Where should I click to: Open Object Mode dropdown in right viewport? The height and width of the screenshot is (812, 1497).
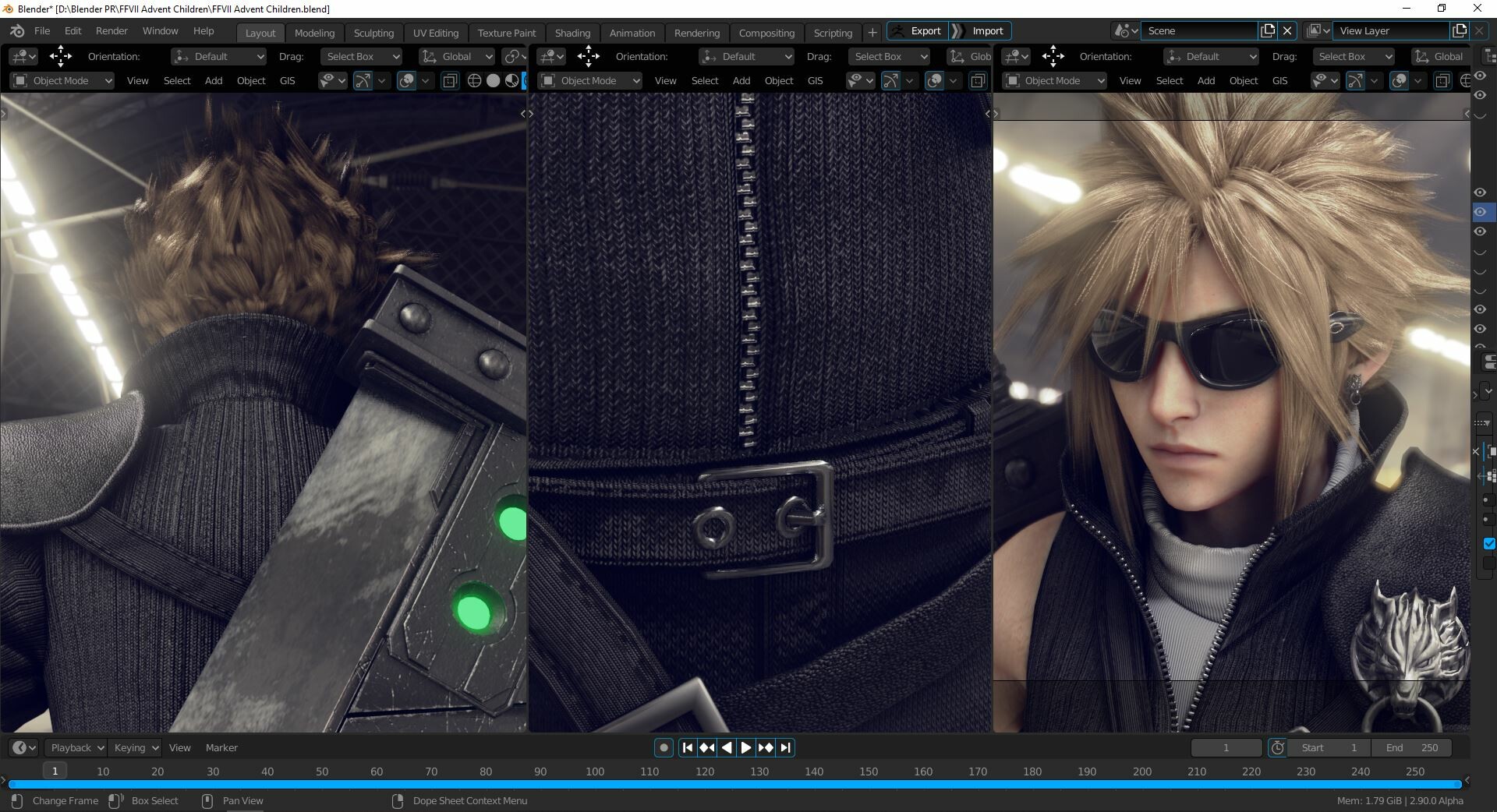(1055, 81)
